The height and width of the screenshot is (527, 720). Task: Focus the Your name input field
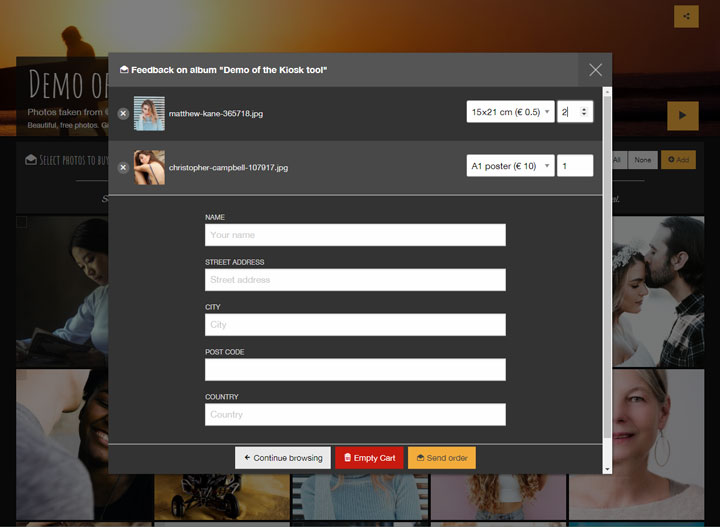coord(355,235)
